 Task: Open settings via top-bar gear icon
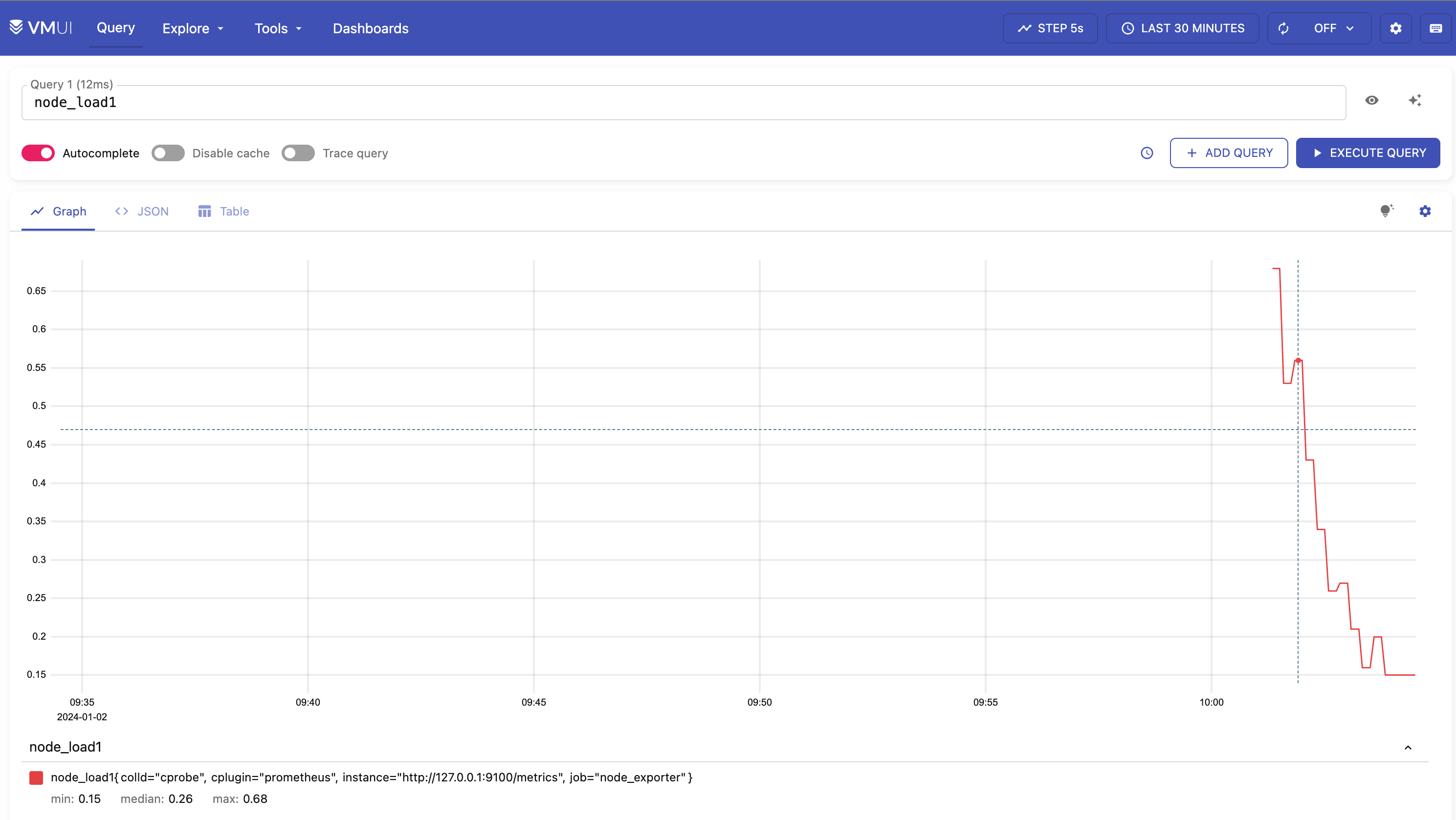point(1395,28)
